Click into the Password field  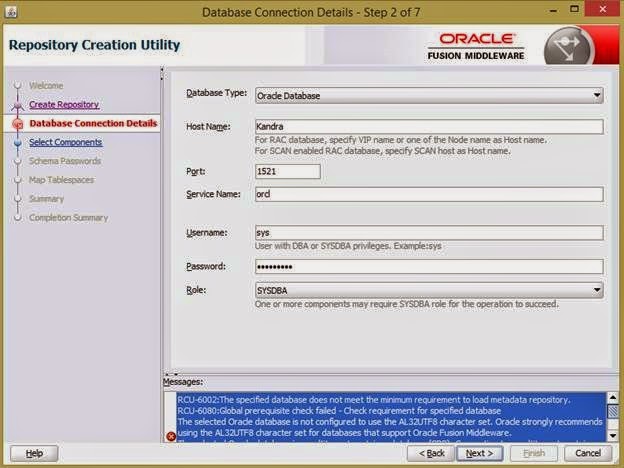click(x=429, y=267)
